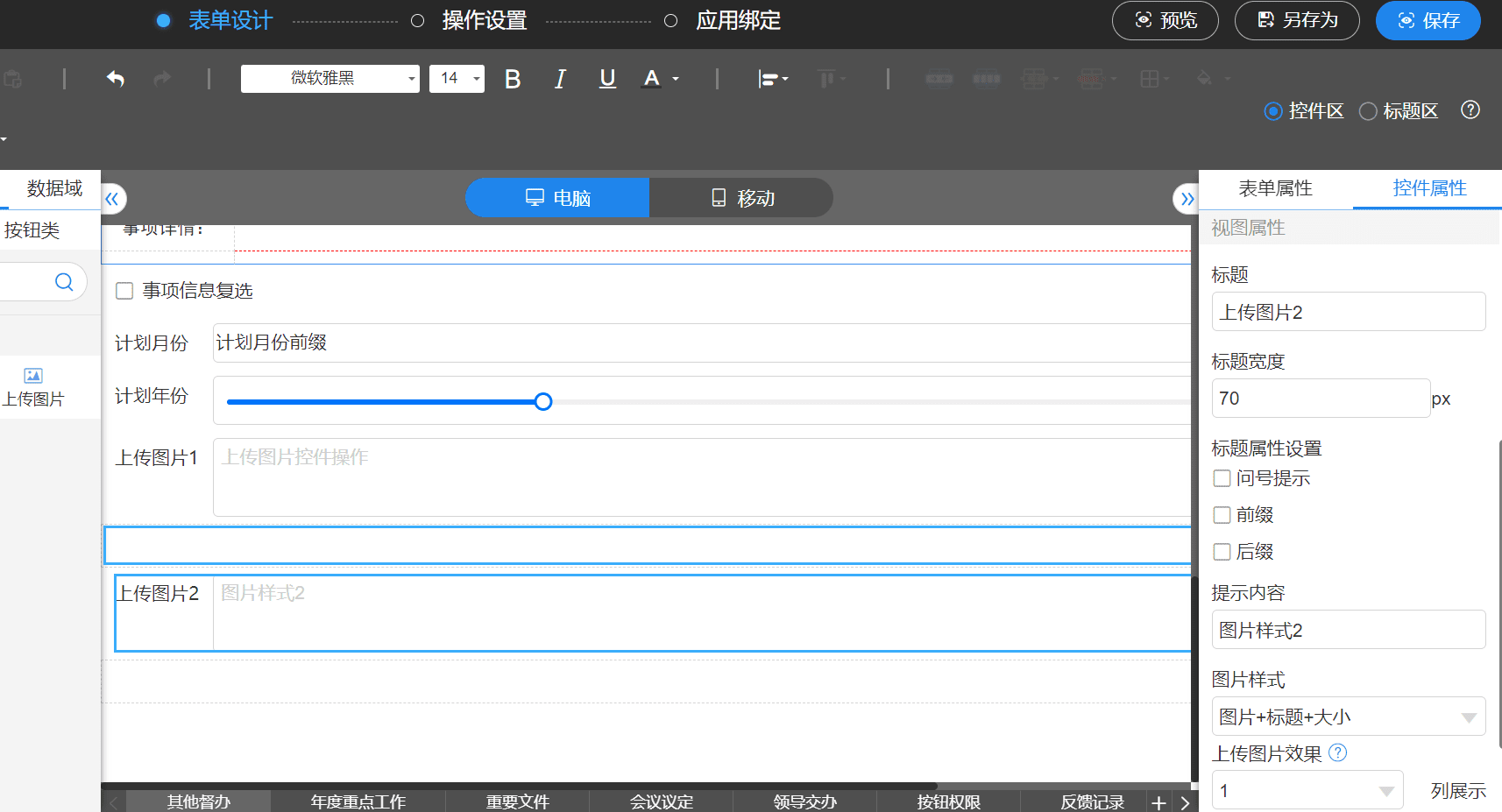Image resolution: width=1502 pixels, height=812 pixels.
Task: Open font color dropdown arrow
Action: point(676,79)
